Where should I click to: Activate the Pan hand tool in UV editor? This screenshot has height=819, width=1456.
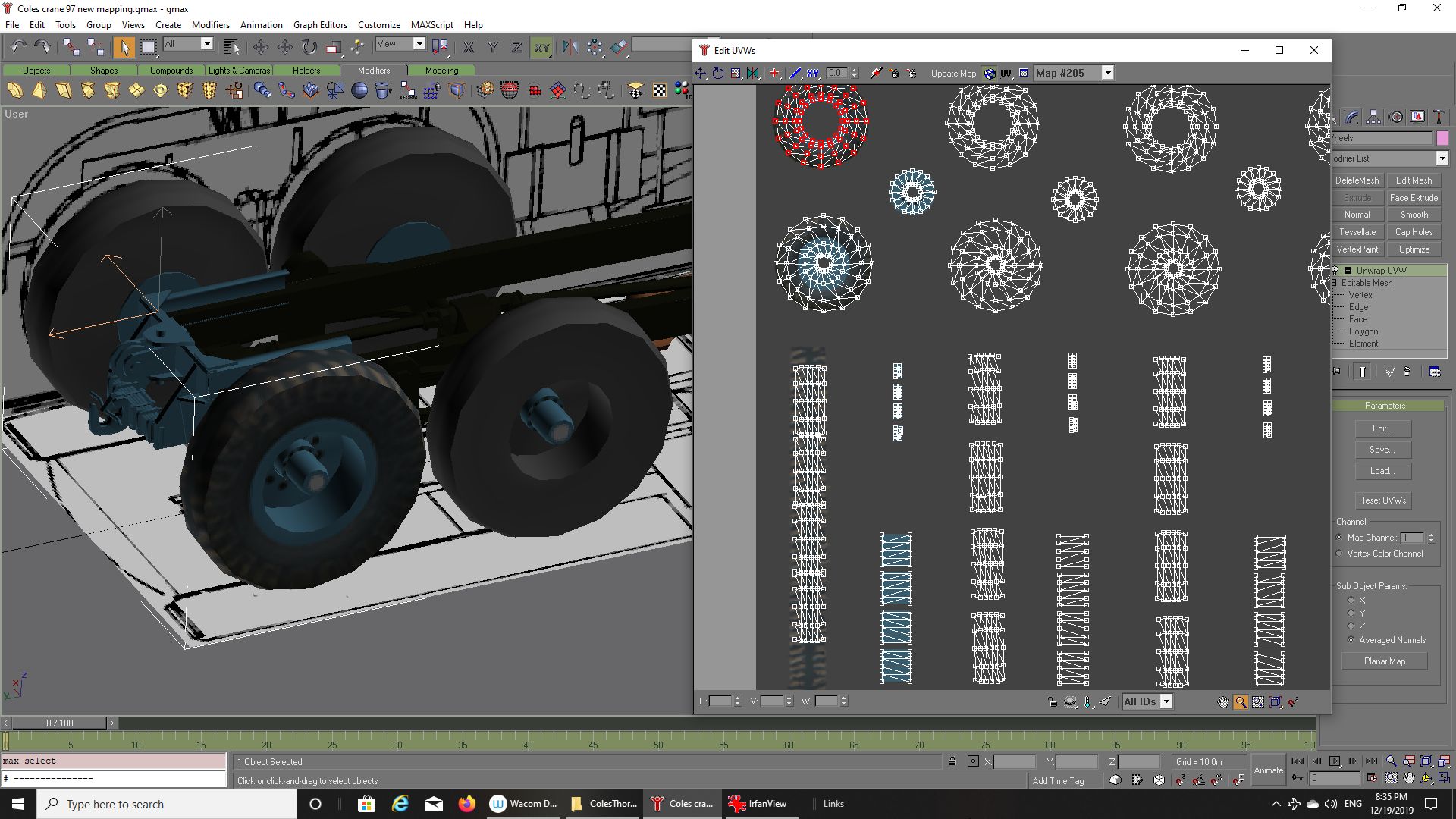coord(1222,702)
